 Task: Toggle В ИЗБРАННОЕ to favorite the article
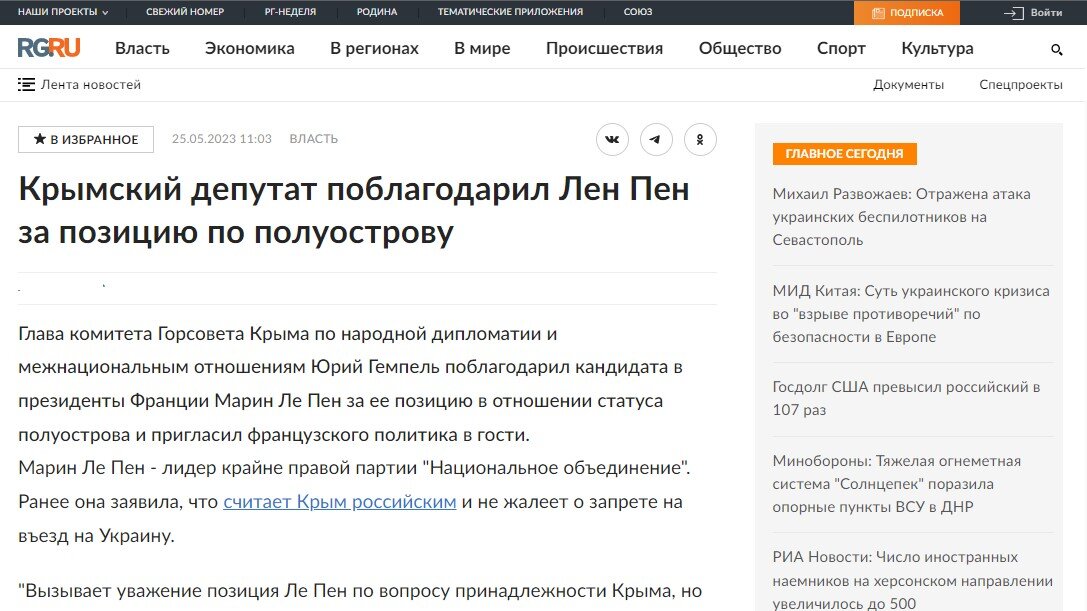coord(85,139)
